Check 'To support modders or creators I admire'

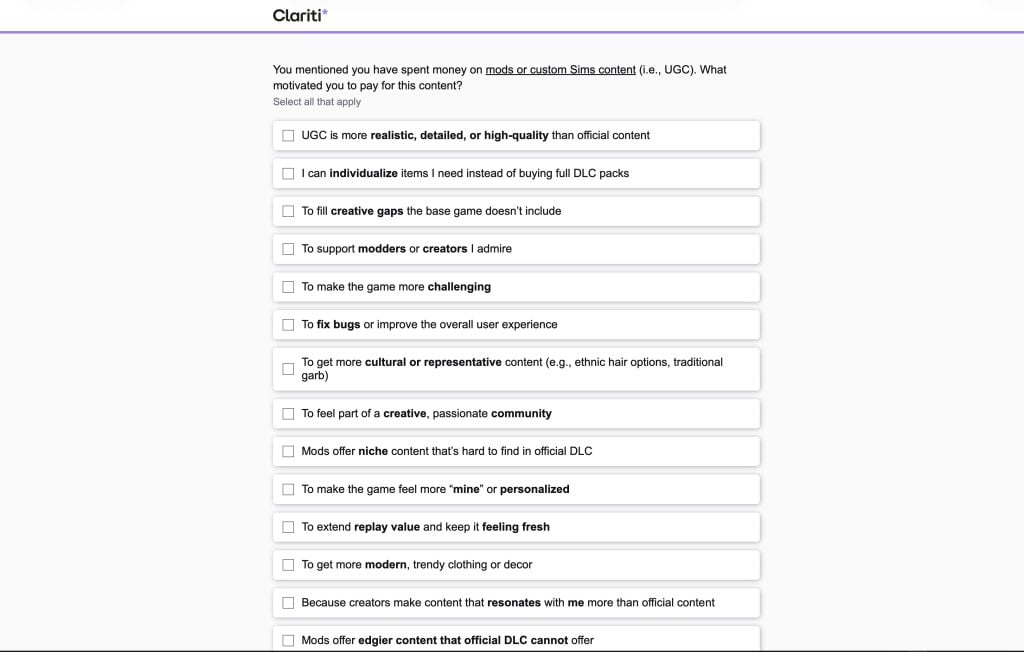pos(289,249)
